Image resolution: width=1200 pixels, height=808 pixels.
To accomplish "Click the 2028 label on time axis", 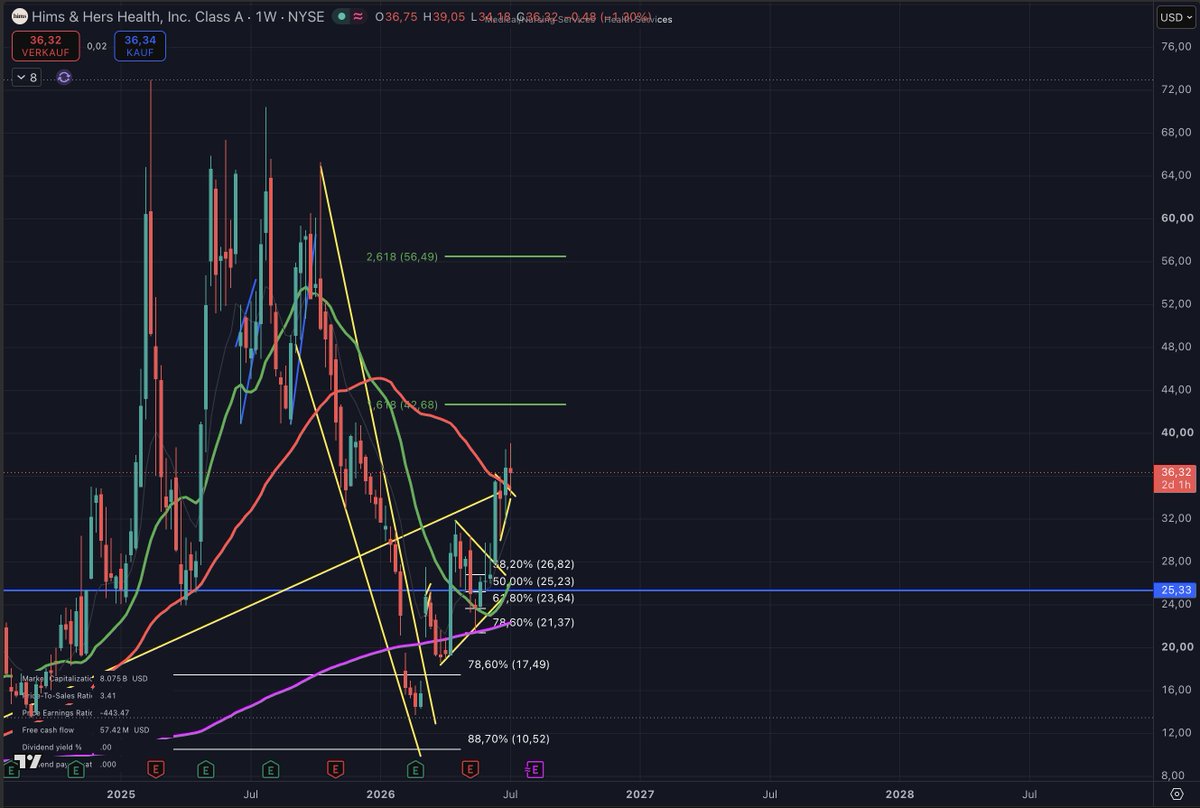I will click(x=900, y=794).
